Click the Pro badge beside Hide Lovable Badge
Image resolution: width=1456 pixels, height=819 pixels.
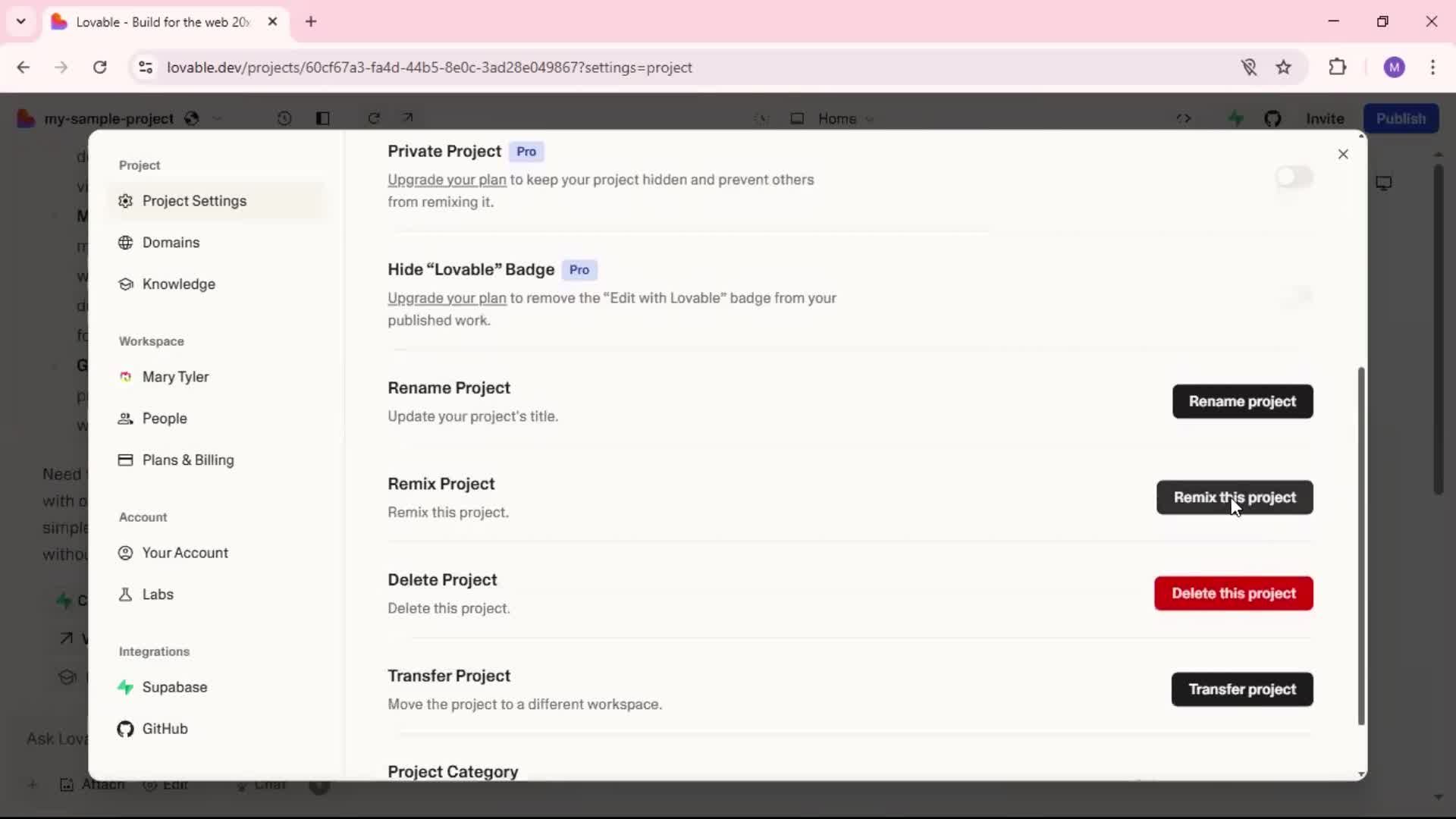point(579,270)
